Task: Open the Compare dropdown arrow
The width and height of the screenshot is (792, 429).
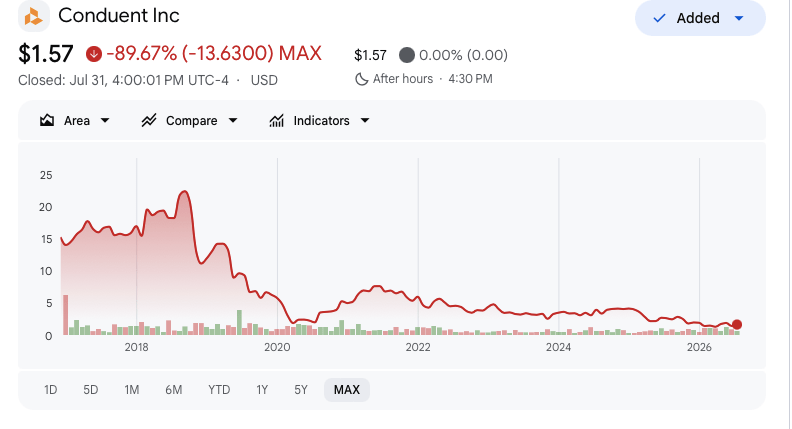Action: point(233,120)
